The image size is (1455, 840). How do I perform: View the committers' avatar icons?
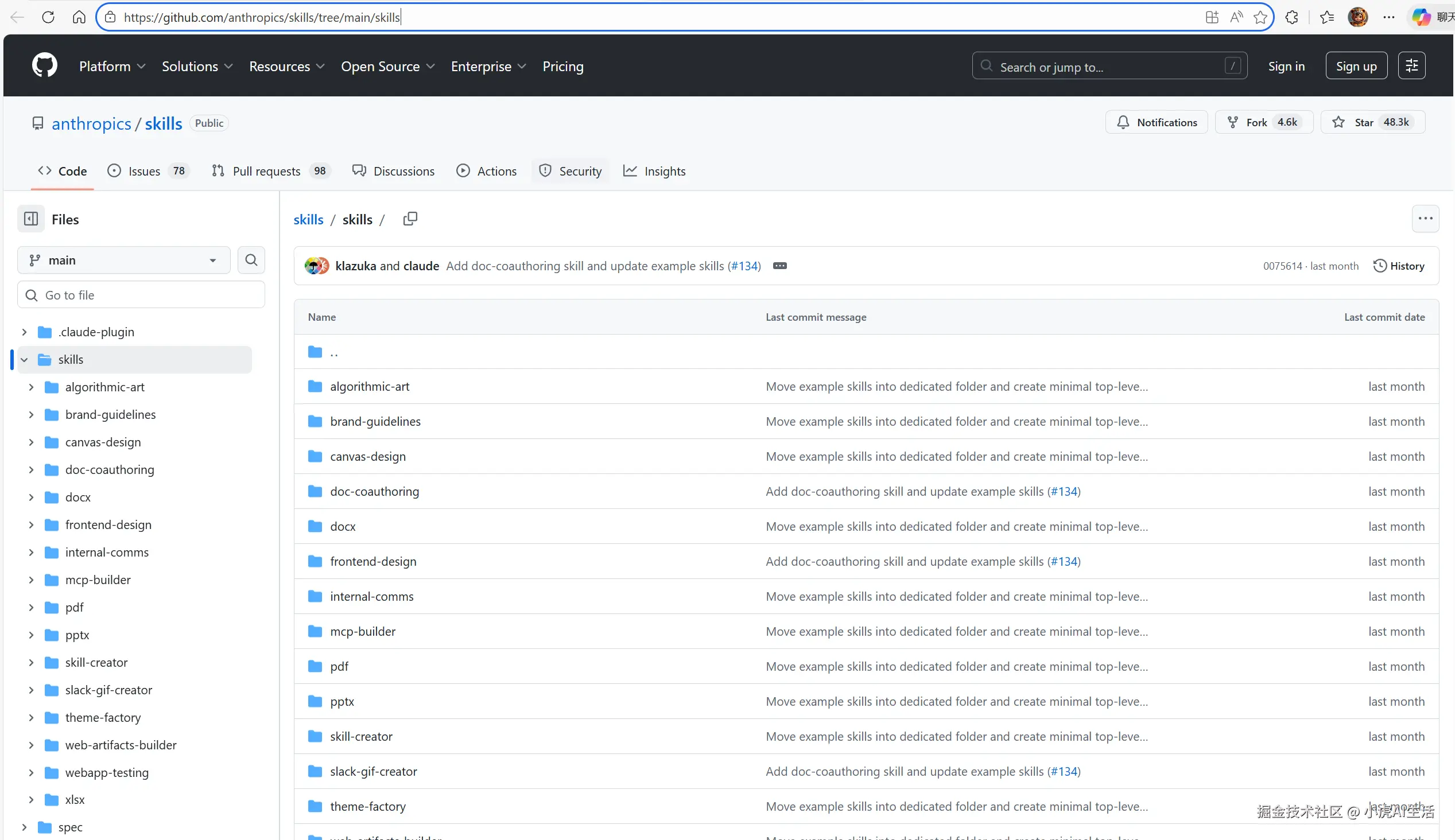click(x=316, y=266)
